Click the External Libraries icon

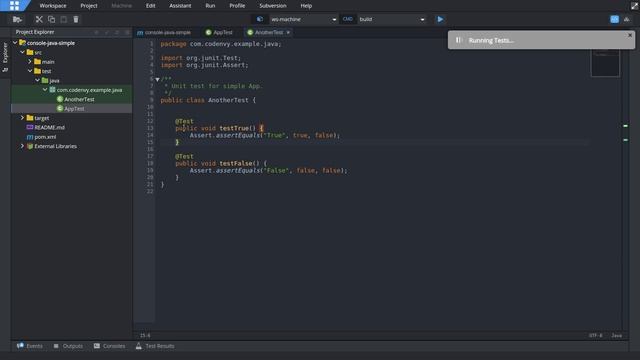[30, 146]
